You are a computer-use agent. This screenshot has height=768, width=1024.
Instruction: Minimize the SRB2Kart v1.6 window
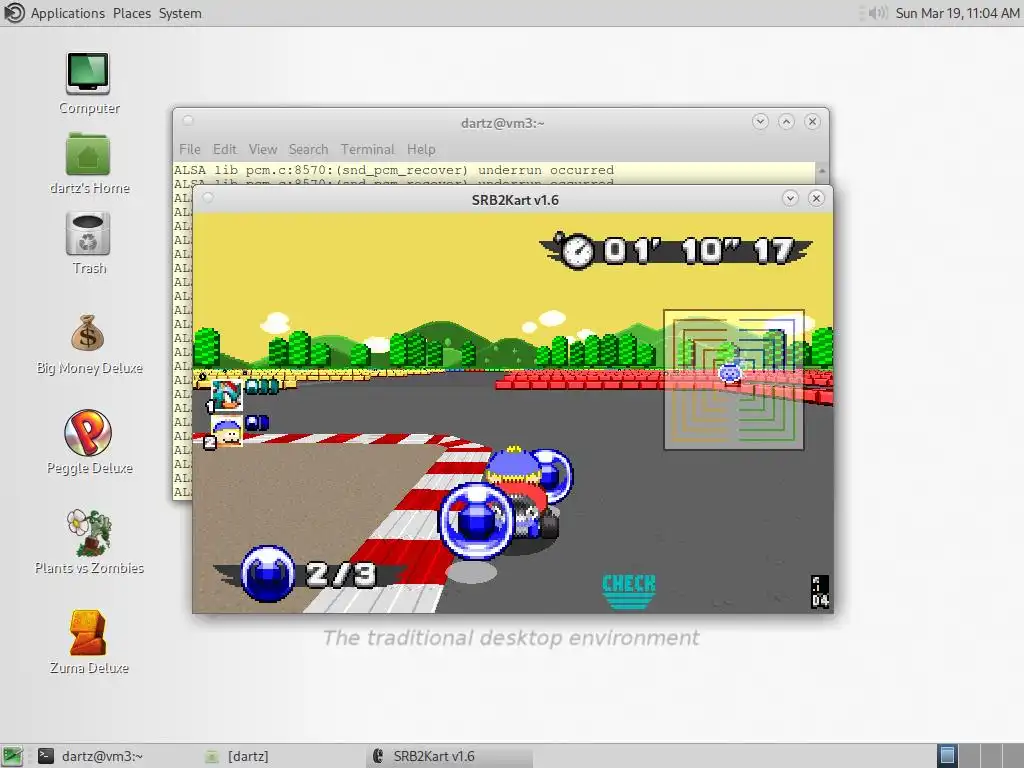[790, 199]
